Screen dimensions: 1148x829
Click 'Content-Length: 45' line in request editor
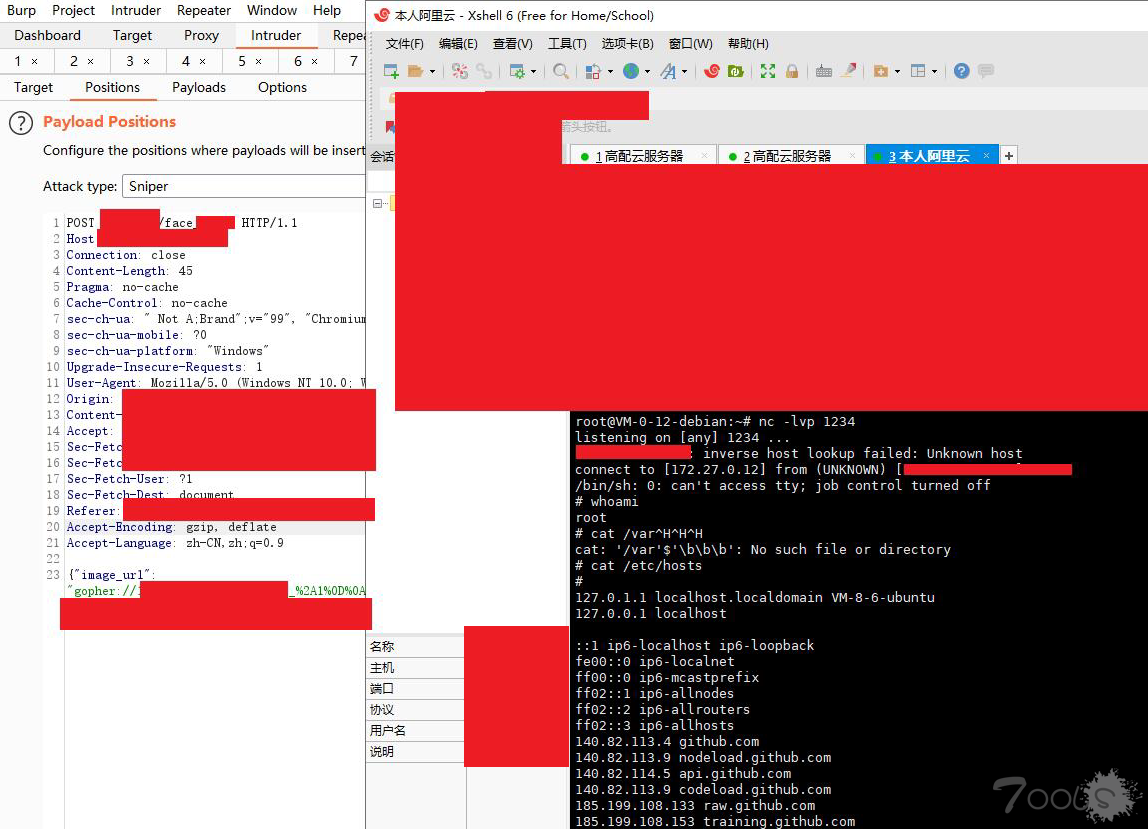click(130, 271)
